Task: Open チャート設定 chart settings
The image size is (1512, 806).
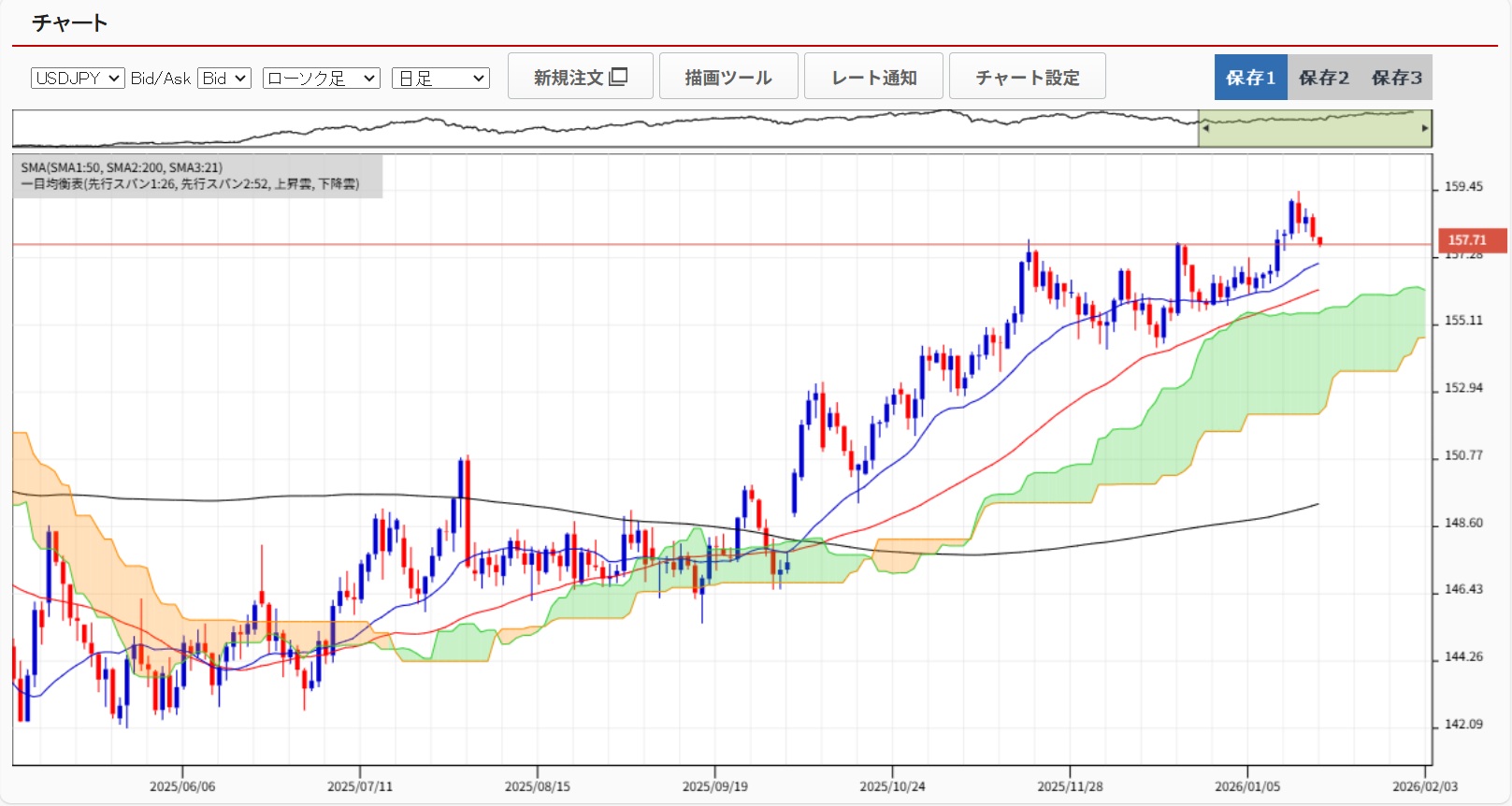Action: [x=1027, y=77]
